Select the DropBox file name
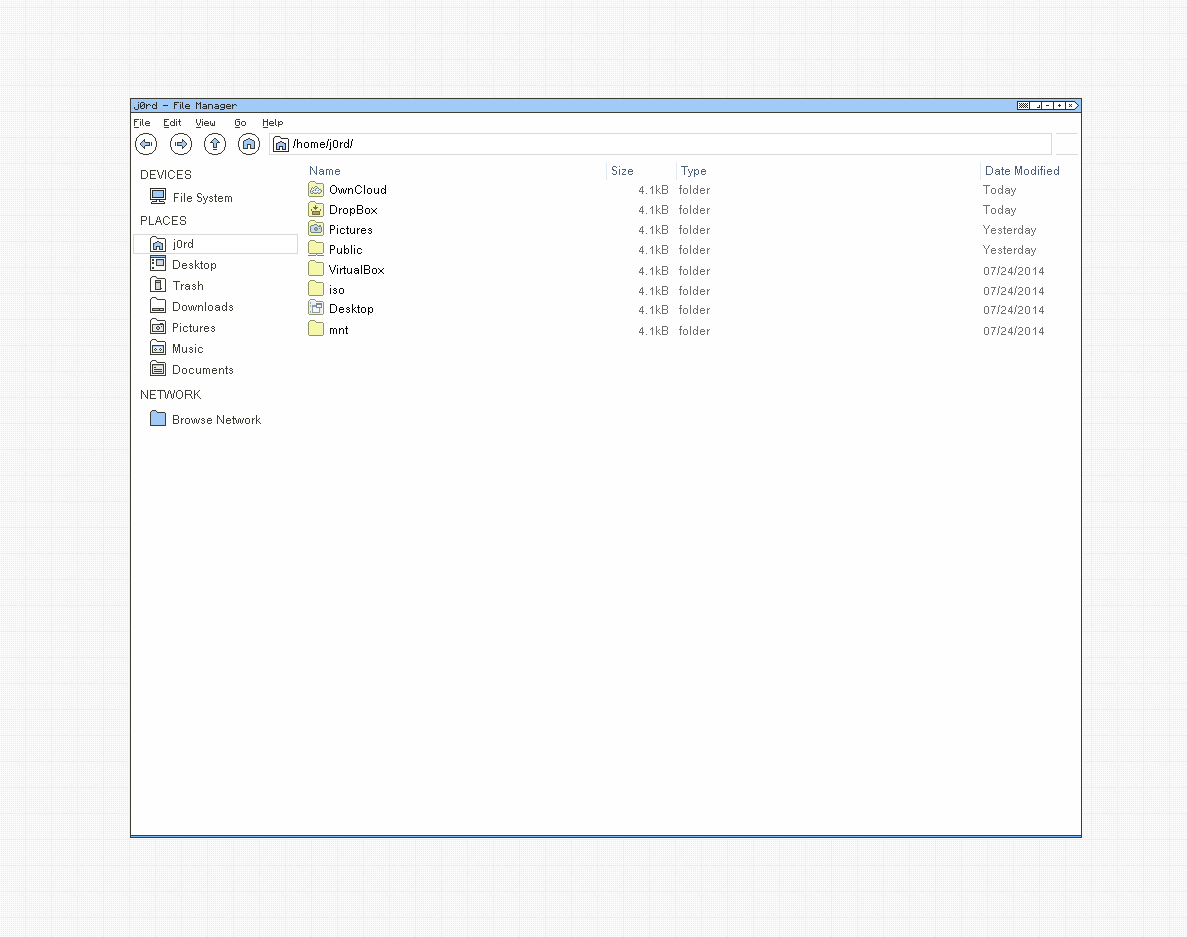 coord(353,210)
